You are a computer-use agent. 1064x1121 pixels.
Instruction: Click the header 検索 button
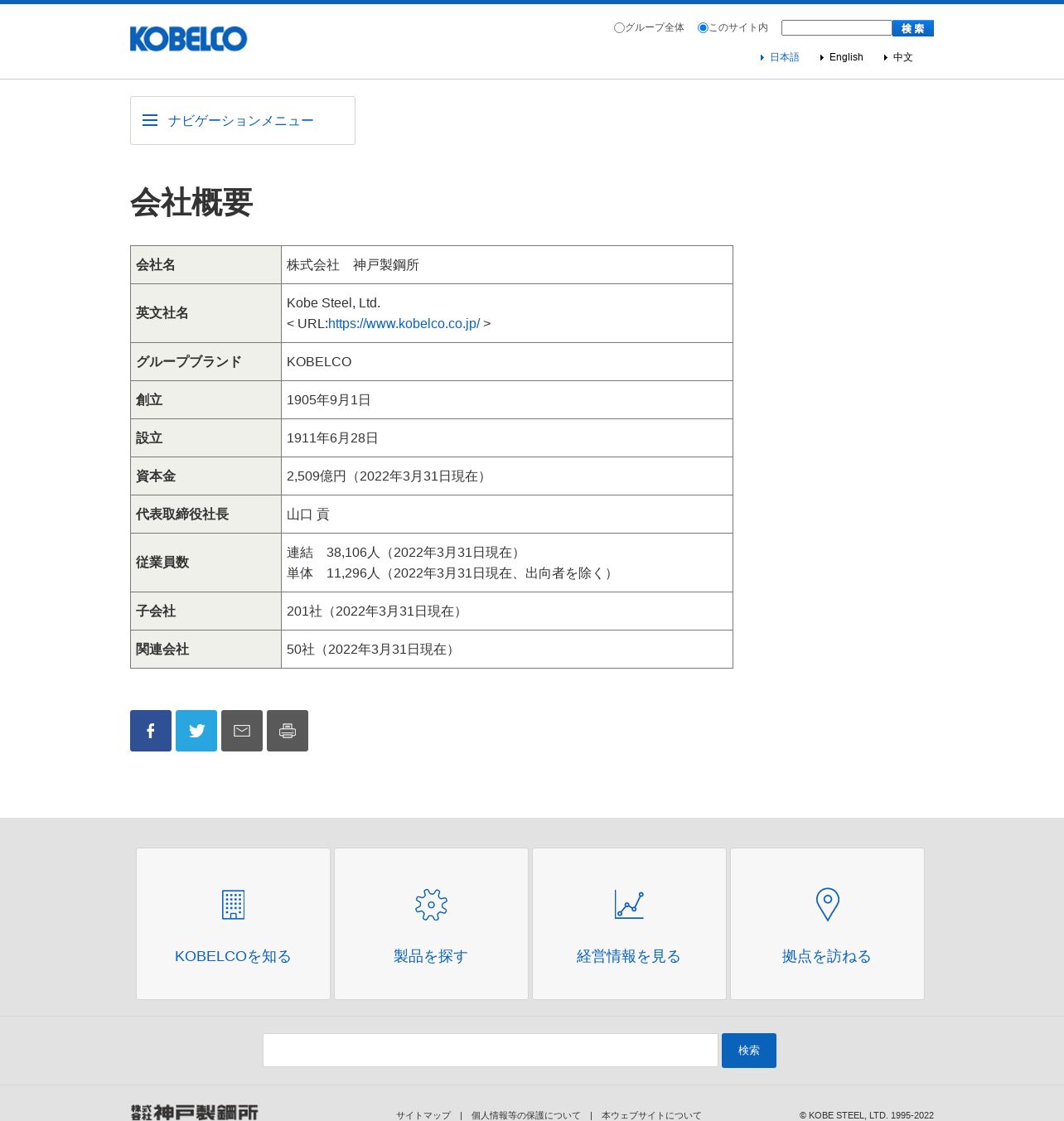(x=913, y=28)
